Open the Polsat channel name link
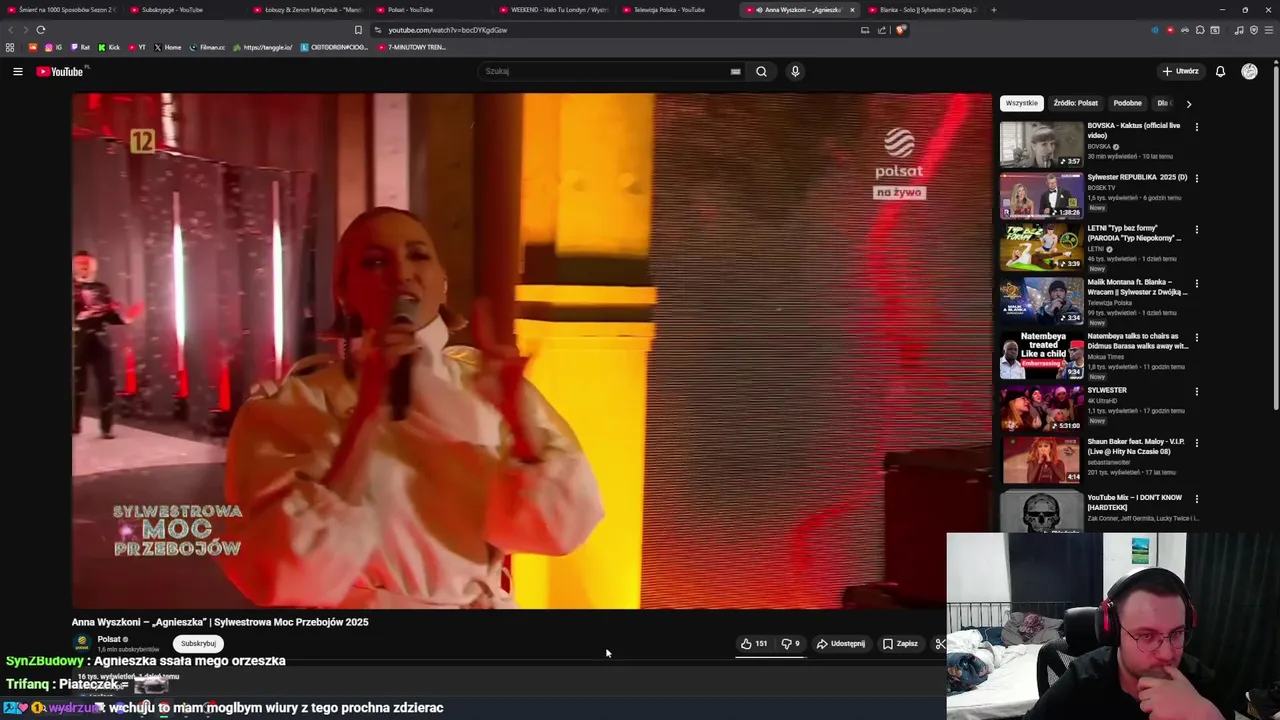Image resolution: width=1280 pixels, height=720 pixels. [109, 639]
